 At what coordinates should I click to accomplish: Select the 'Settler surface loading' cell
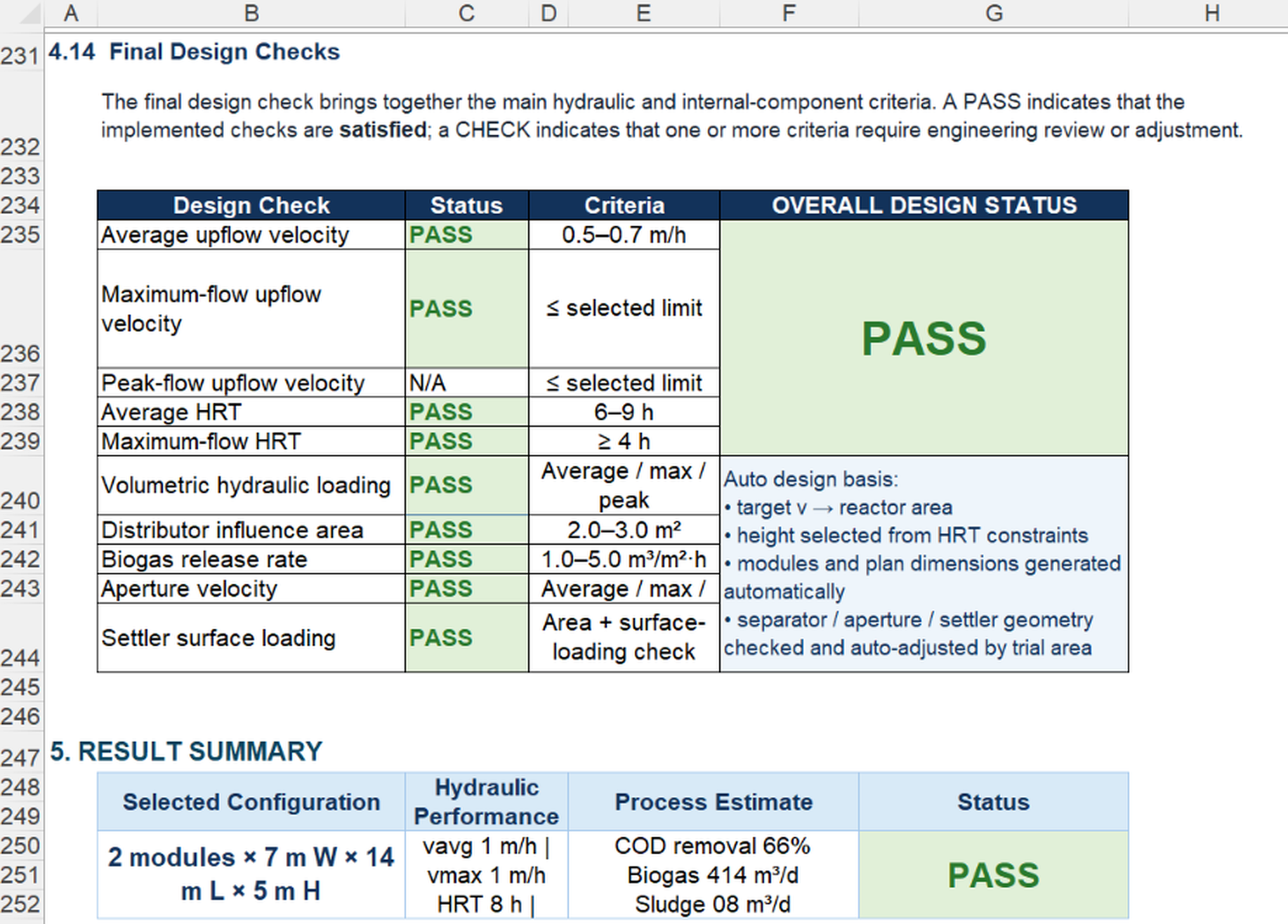pos(251,638)
